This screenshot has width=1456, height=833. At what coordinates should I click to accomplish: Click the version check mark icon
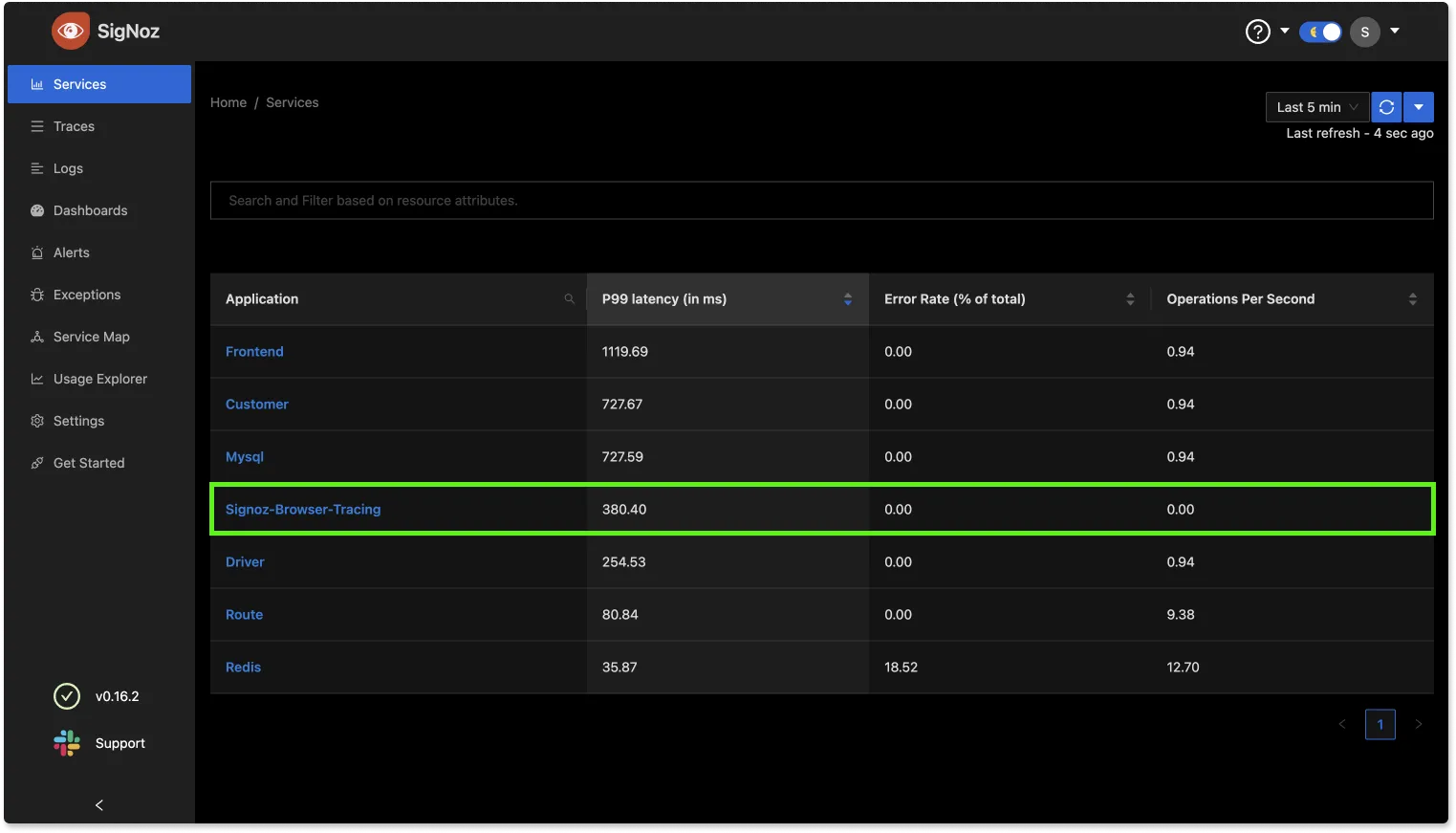coord(67,696)
